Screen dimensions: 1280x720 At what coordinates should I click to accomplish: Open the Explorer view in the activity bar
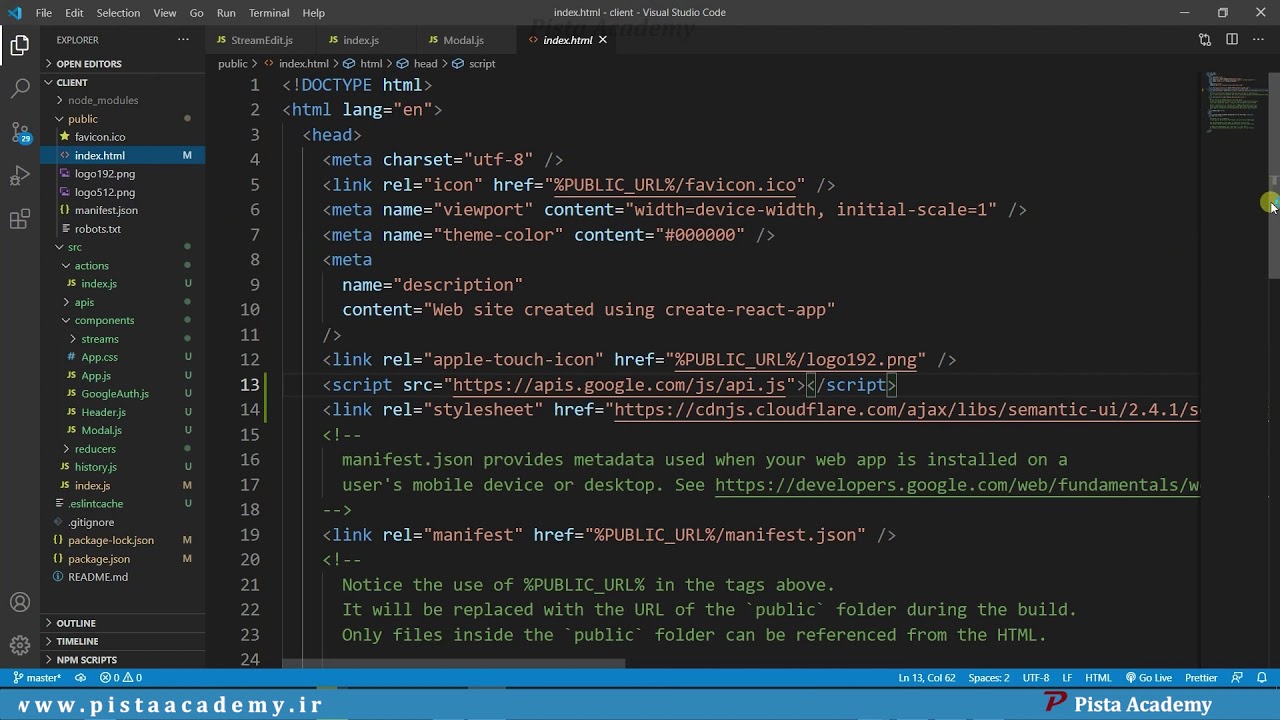tap(20, 45)
